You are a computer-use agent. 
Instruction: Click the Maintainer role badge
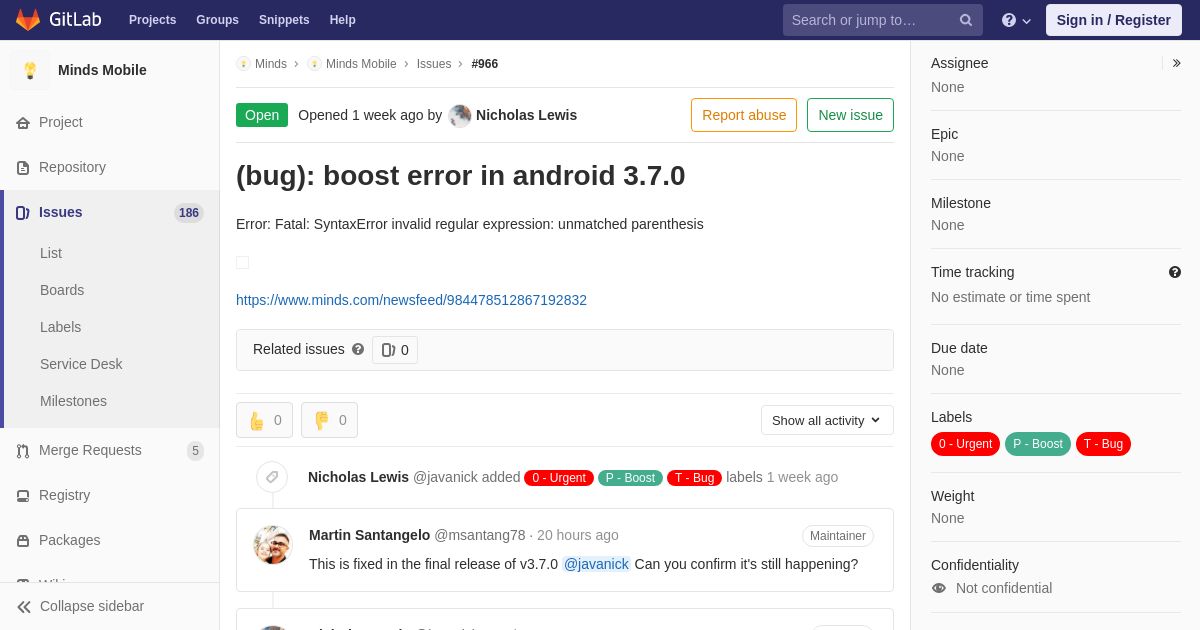(x=838, y=536)
